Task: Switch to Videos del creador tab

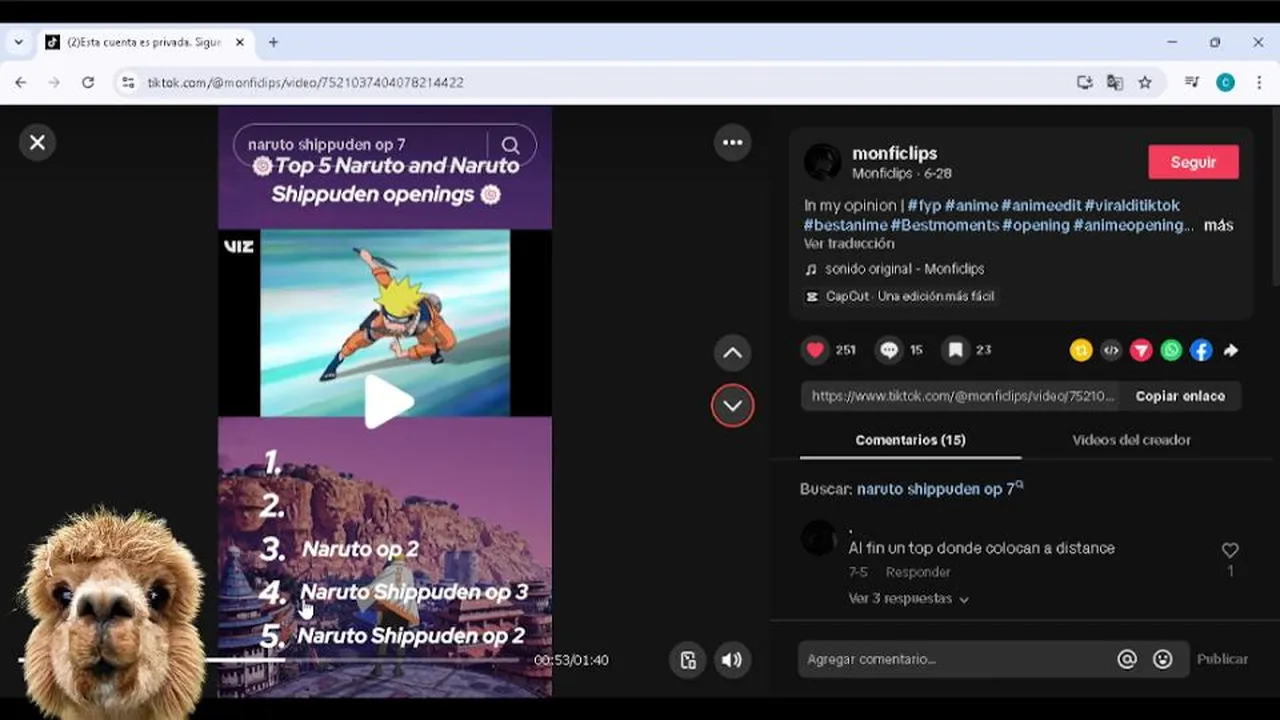Action: coord(1131,440)
